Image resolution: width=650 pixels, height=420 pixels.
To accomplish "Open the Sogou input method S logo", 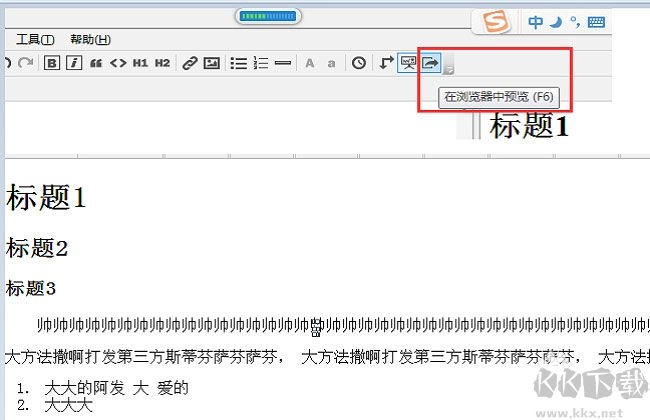I will pos(495,21).
